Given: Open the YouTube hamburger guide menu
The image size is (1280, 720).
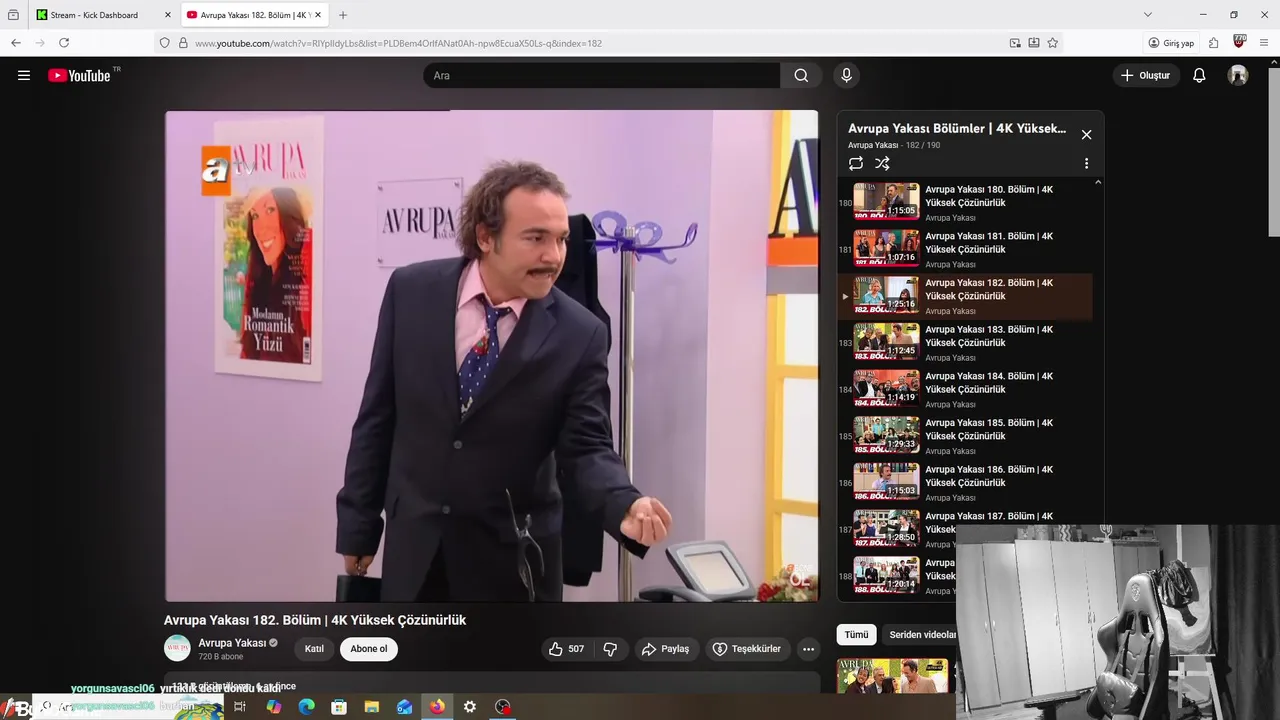Looking at the screenshot, I should pos(24,75).
